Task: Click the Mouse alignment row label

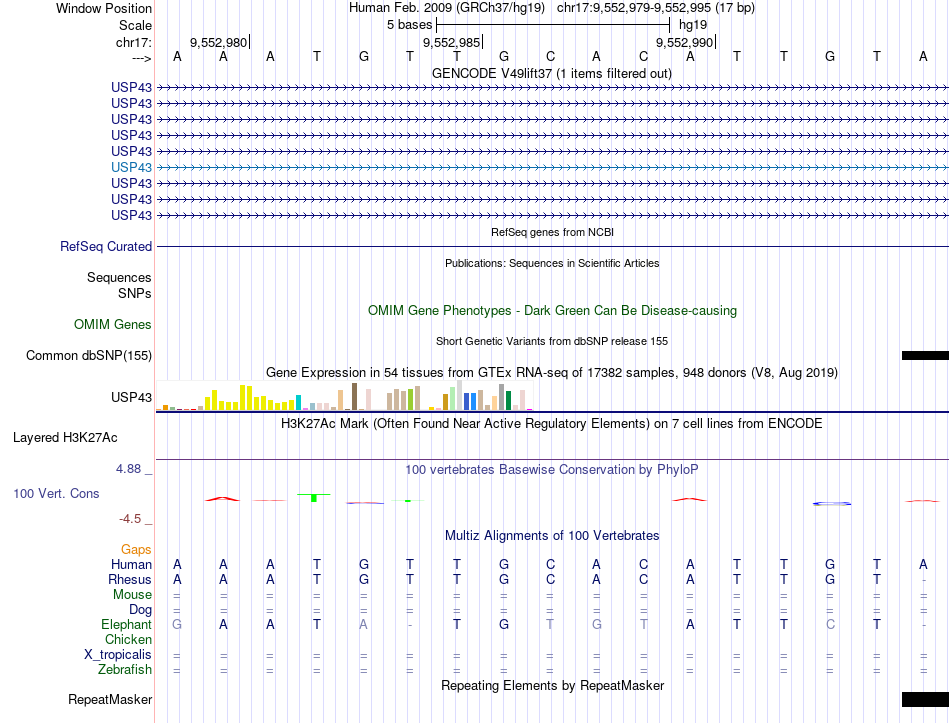Action: point(132,595)
